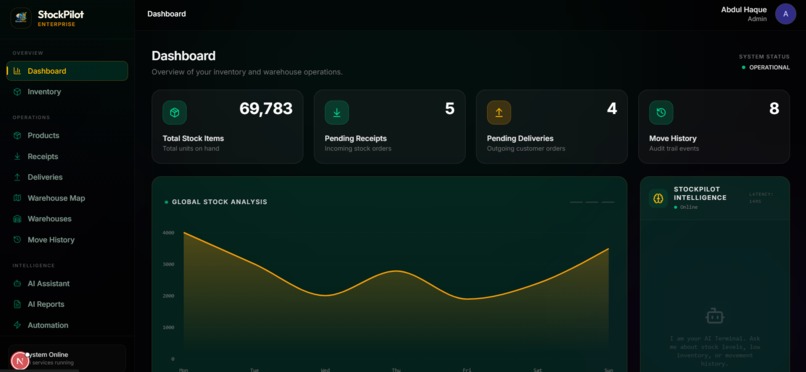
Task: Click the Abdul Haque user name
Action: (x=744, y=10)
